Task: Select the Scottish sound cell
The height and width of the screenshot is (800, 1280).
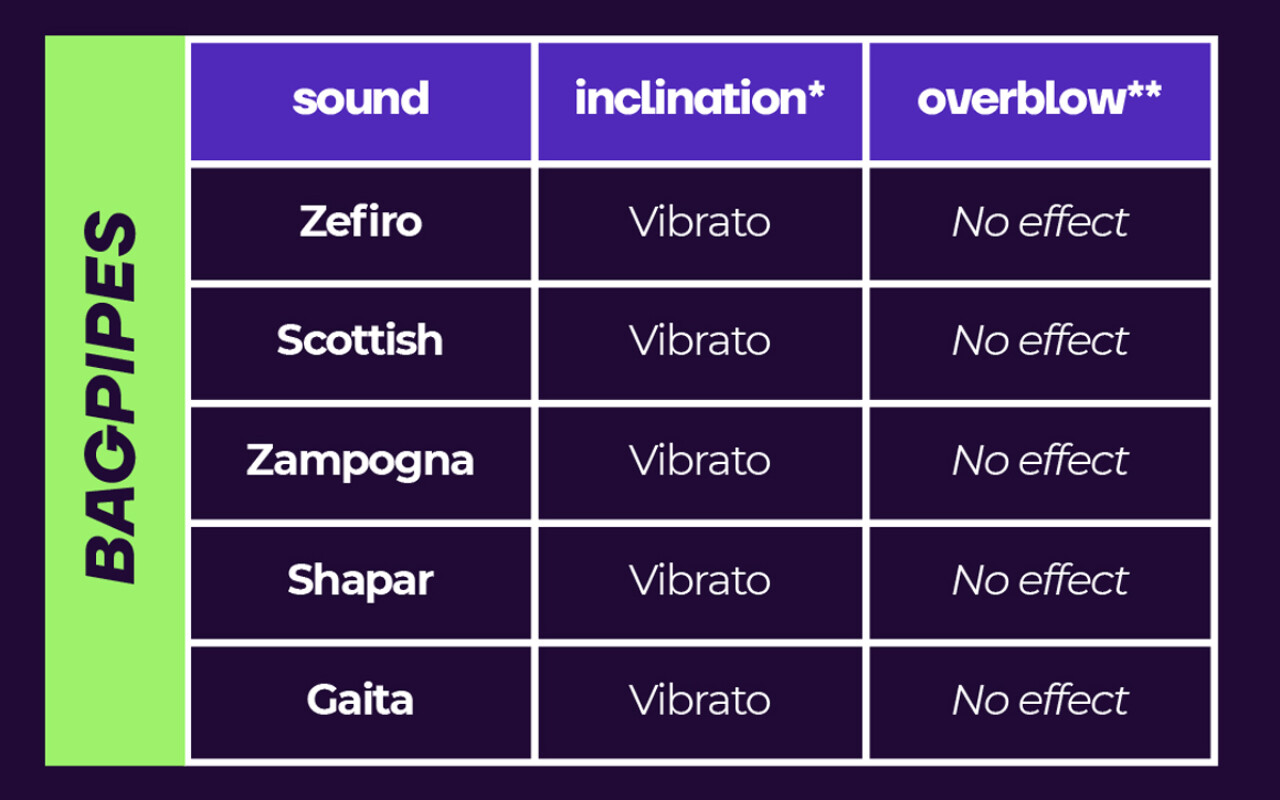Action: coord(360,343)
